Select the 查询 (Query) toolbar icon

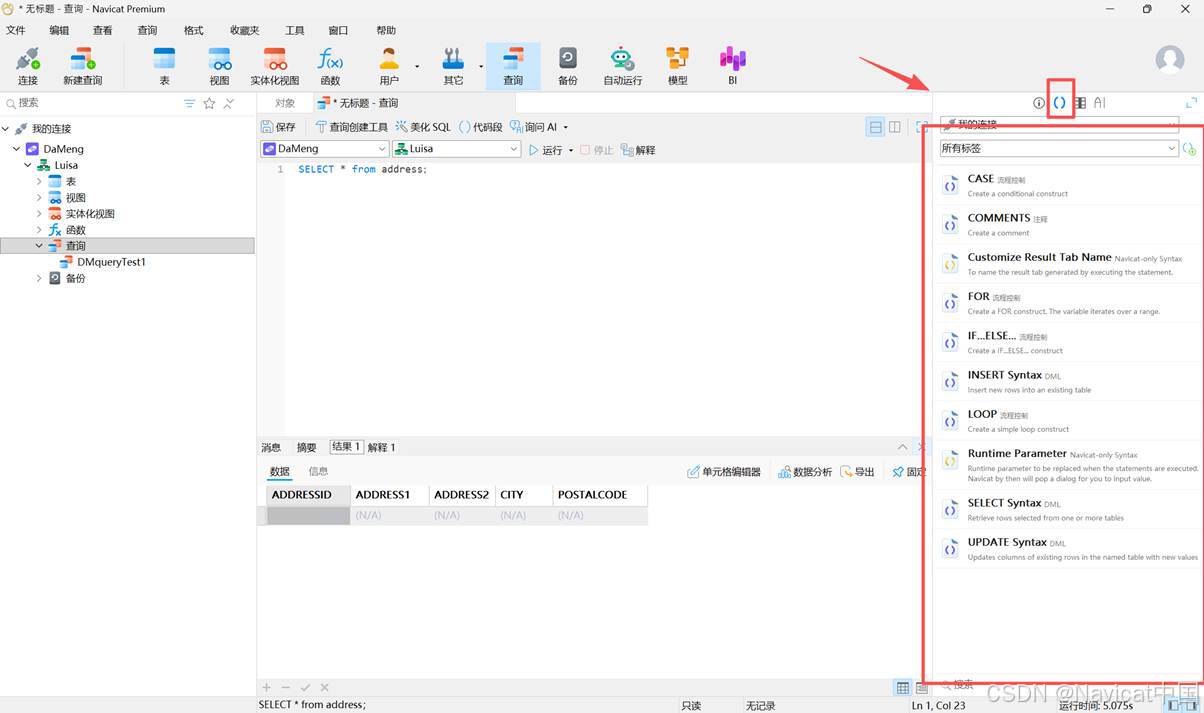(x=513, y=66)
